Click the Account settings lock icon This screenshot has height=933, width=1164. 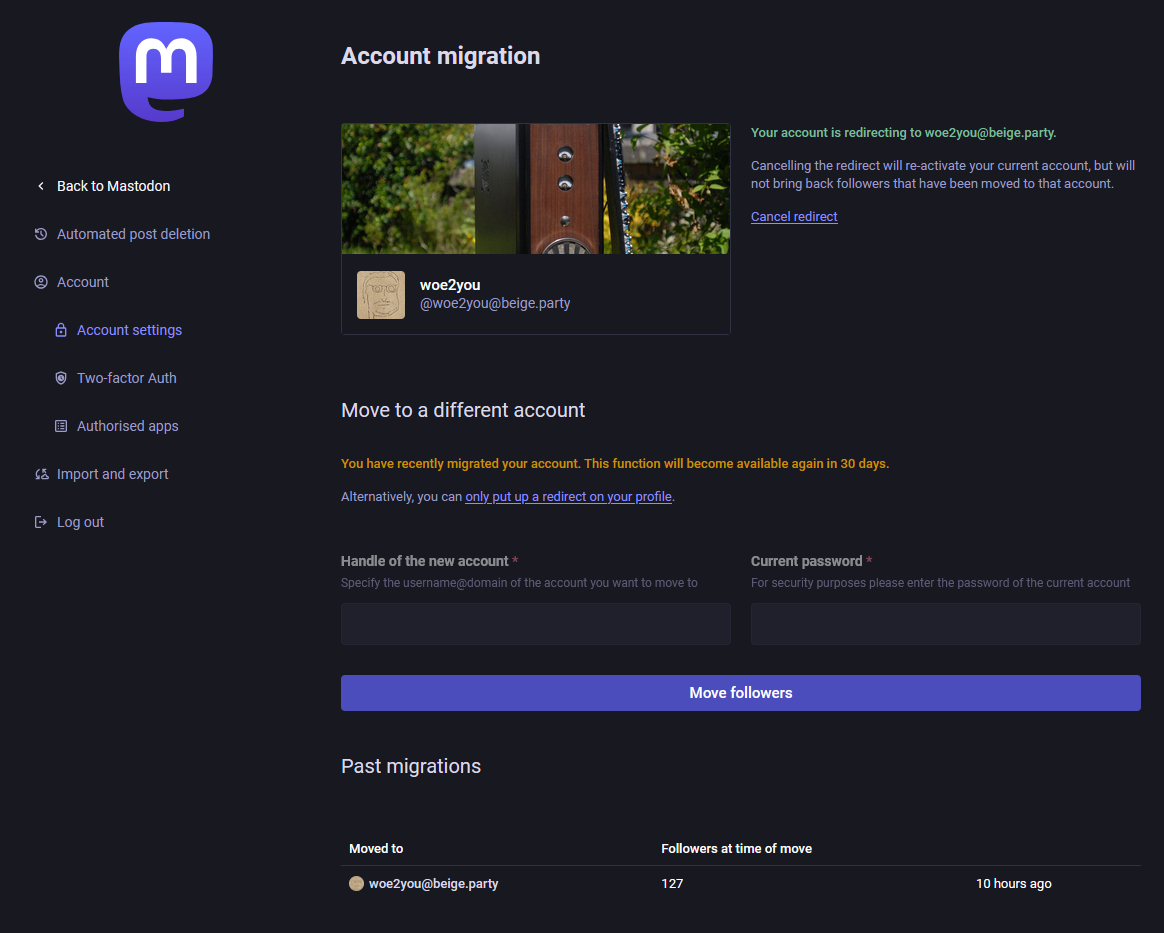[61, 330]
